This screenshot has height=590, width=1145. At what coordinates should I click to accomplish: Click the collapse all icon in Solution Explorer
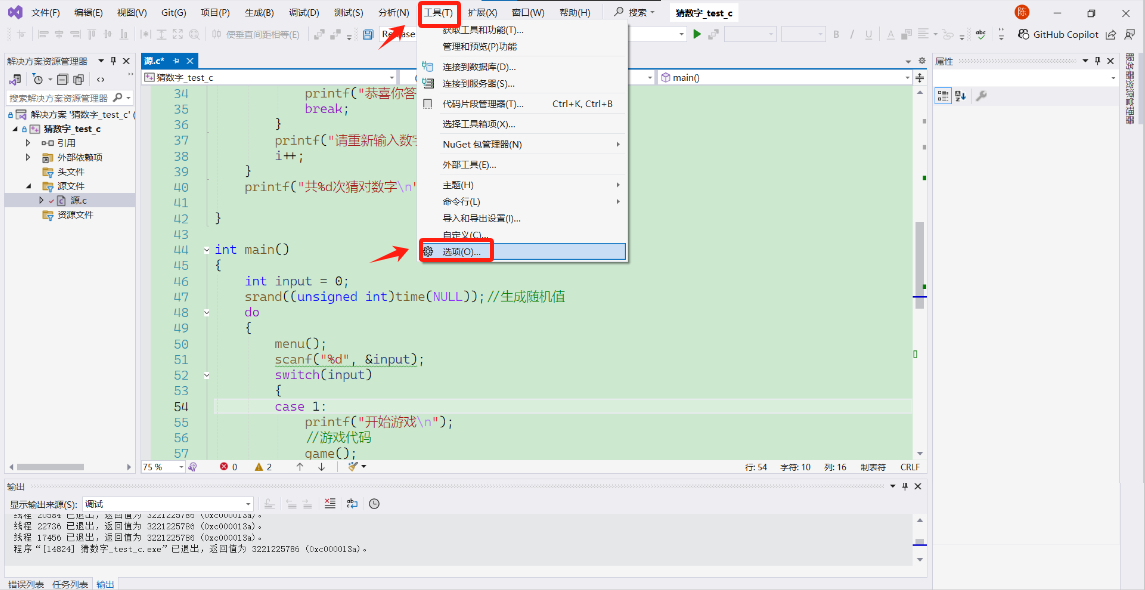[62, 79]
